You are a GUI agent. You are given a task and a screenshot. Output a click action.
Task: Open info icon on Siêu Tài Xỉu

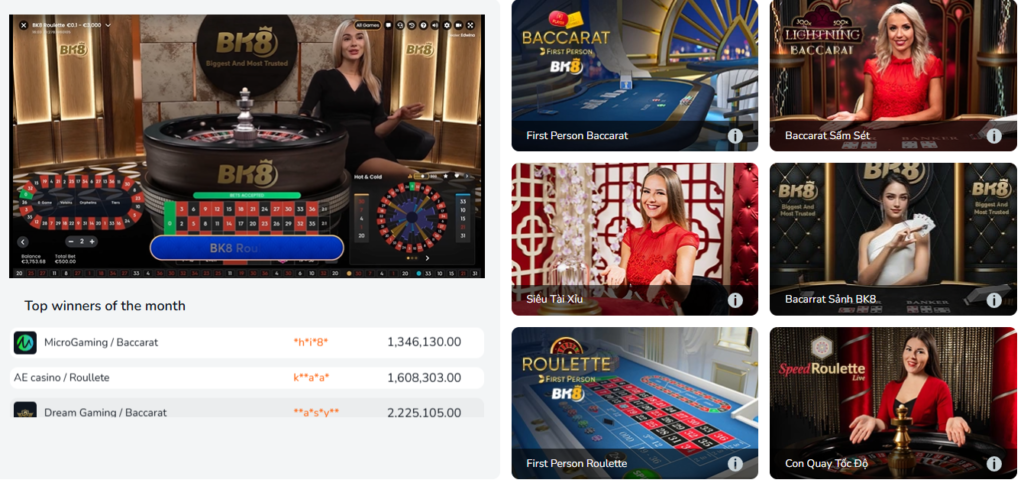click(x=735, y=300)
